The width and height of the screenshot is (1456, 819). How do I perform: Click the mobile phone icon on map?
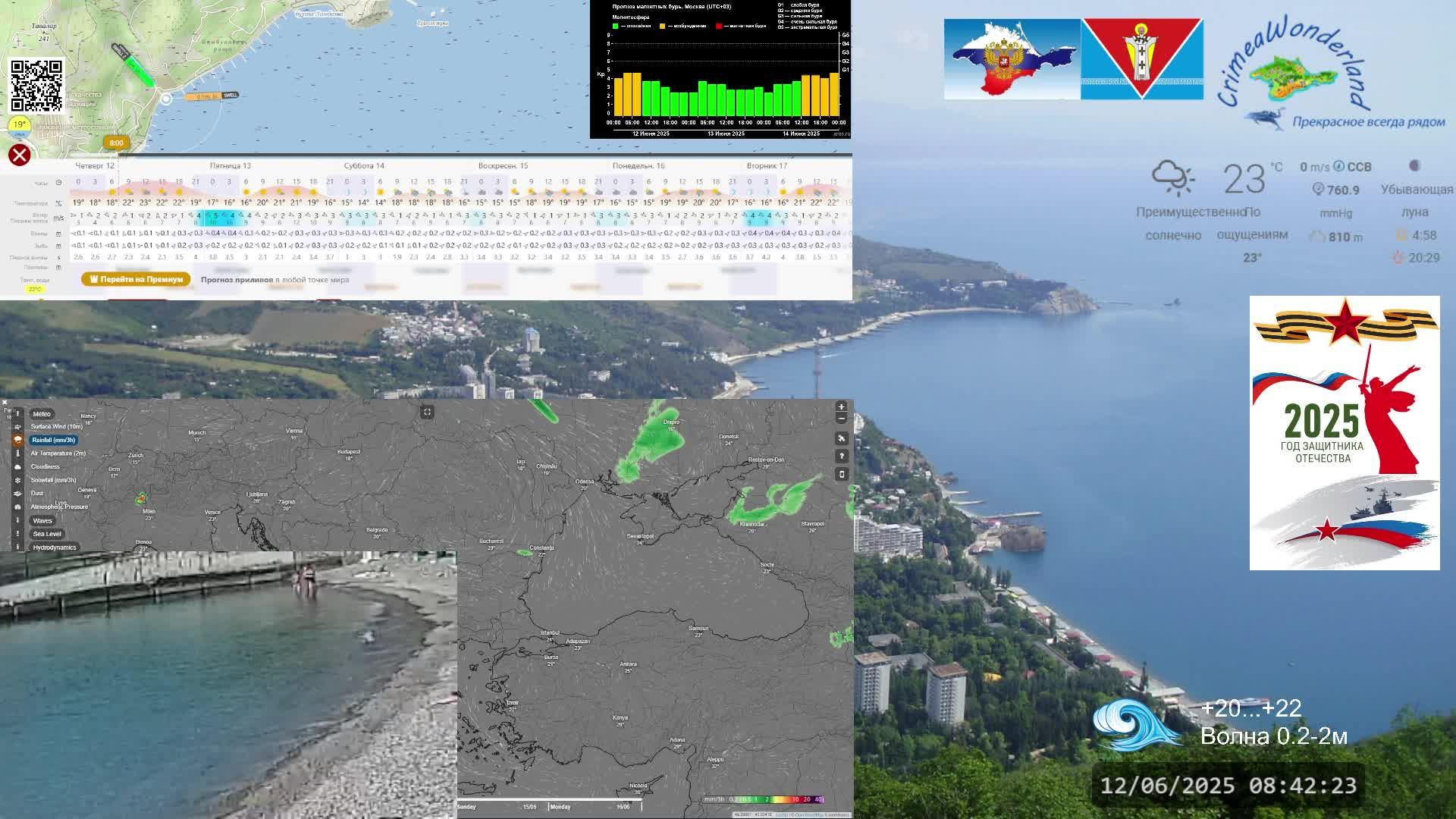tap(841, 474)
